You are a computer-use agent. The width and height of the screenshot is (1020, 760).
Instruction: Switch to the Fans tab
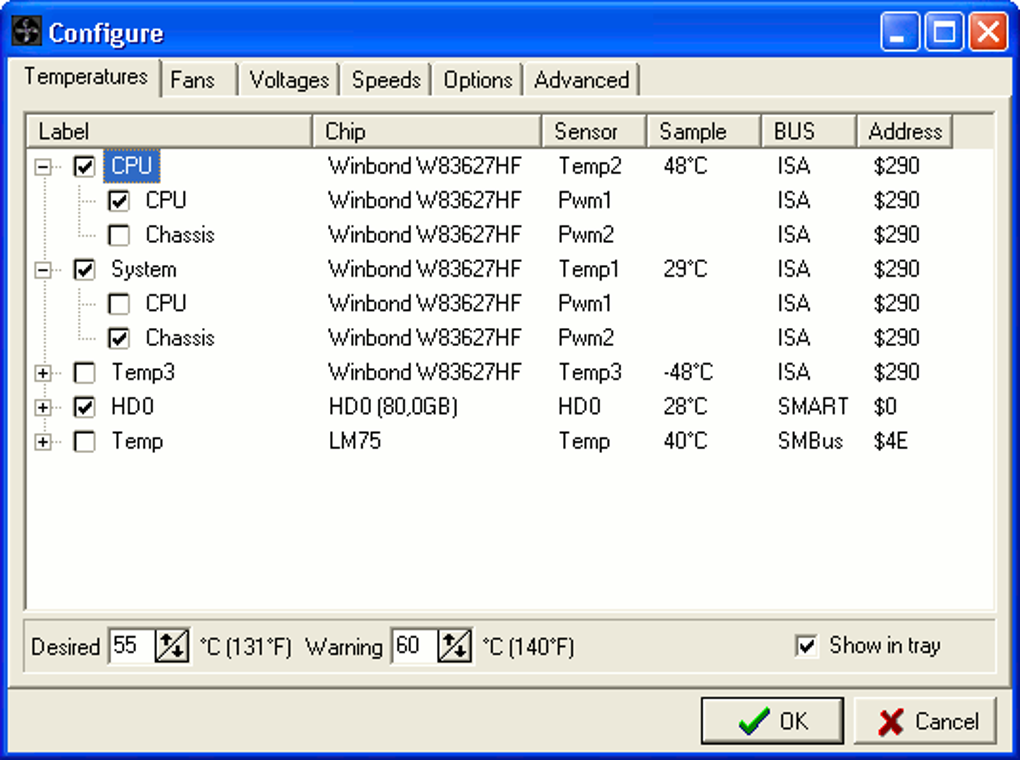click(199, 81)
